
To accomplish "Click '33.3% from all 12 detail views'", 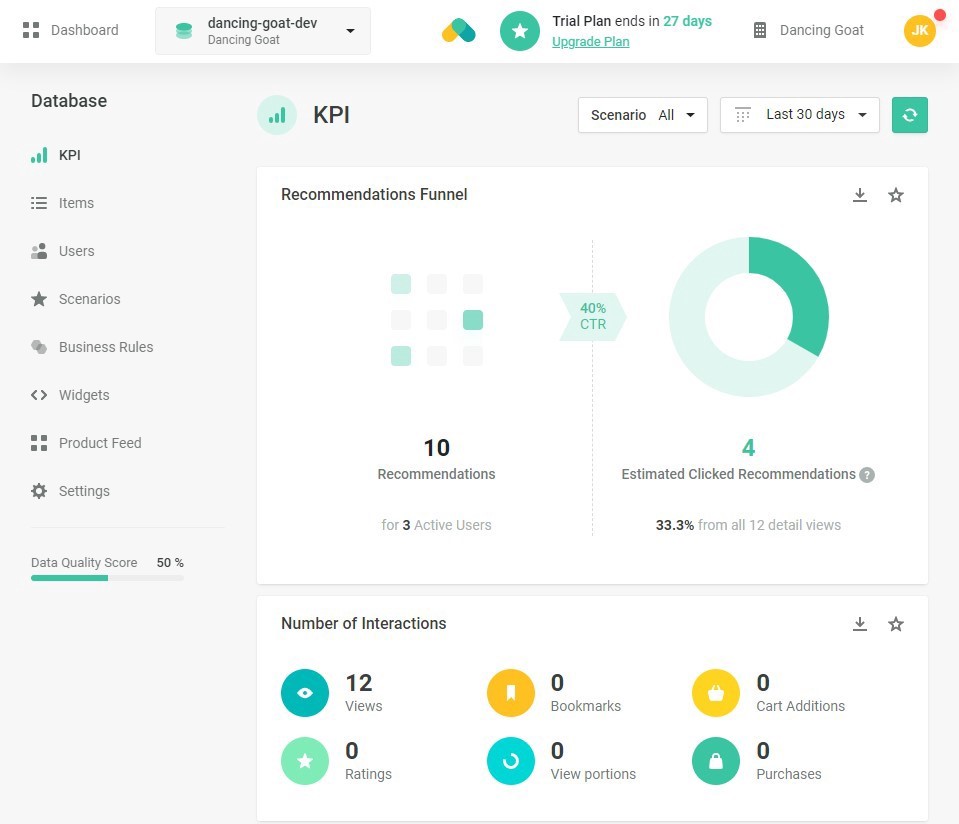I will [748, 525].
